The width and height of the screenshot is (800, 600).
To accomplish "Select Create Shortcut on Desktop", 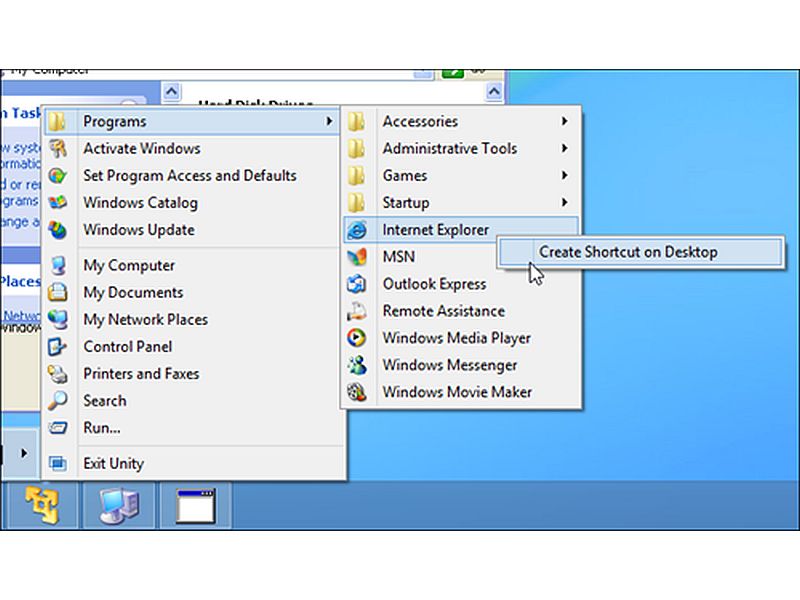I will point(641,252).
